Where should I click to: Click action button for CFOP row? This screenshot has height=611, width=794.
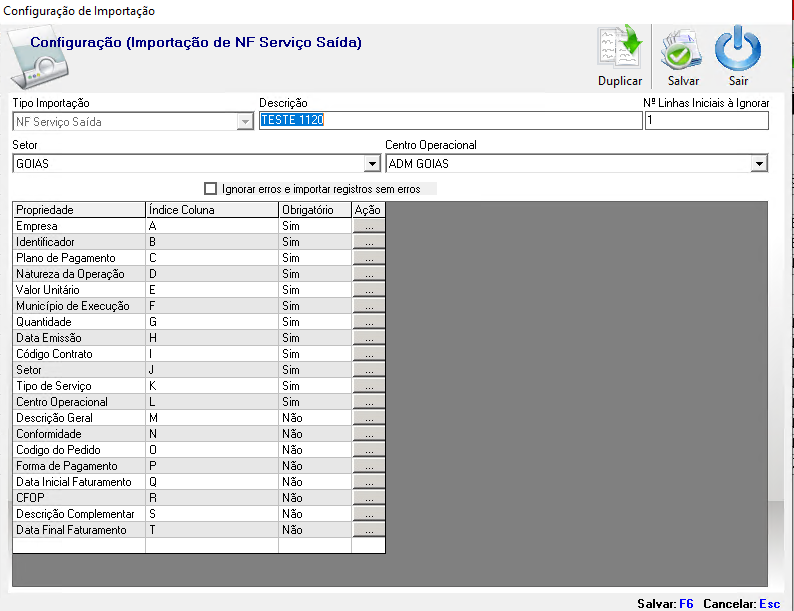(369, 498)
